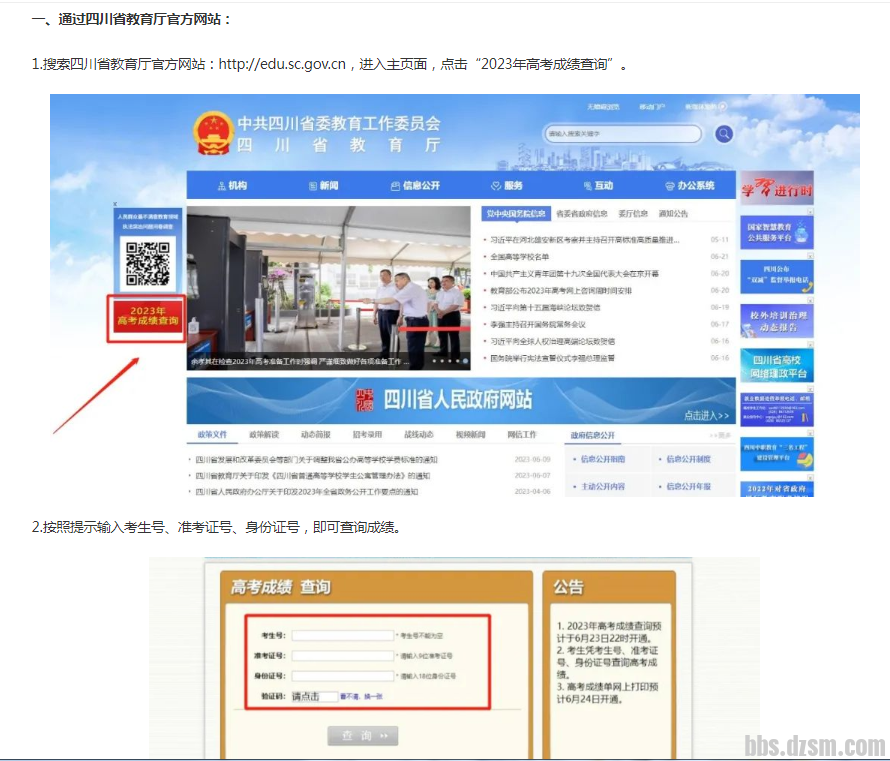Click the QR code image
Image resolution: width=890 pixels, height=761 pixels.
click(147, 262)
